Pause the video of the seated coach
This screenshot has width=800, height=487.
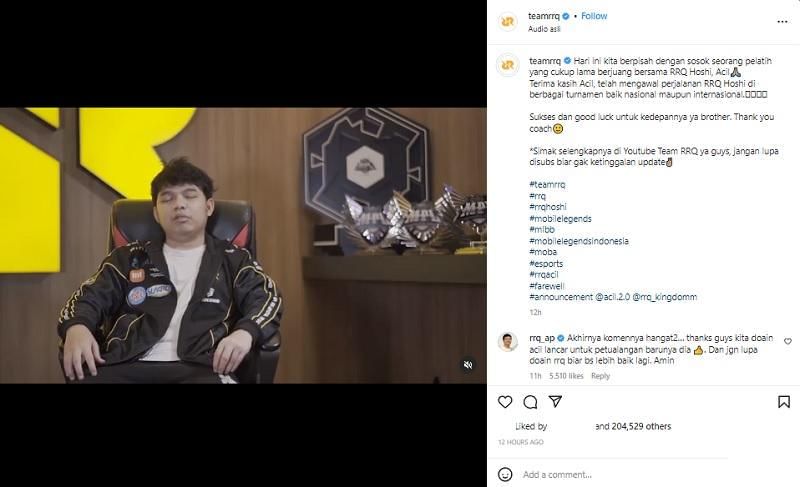(x=243, y=245)
